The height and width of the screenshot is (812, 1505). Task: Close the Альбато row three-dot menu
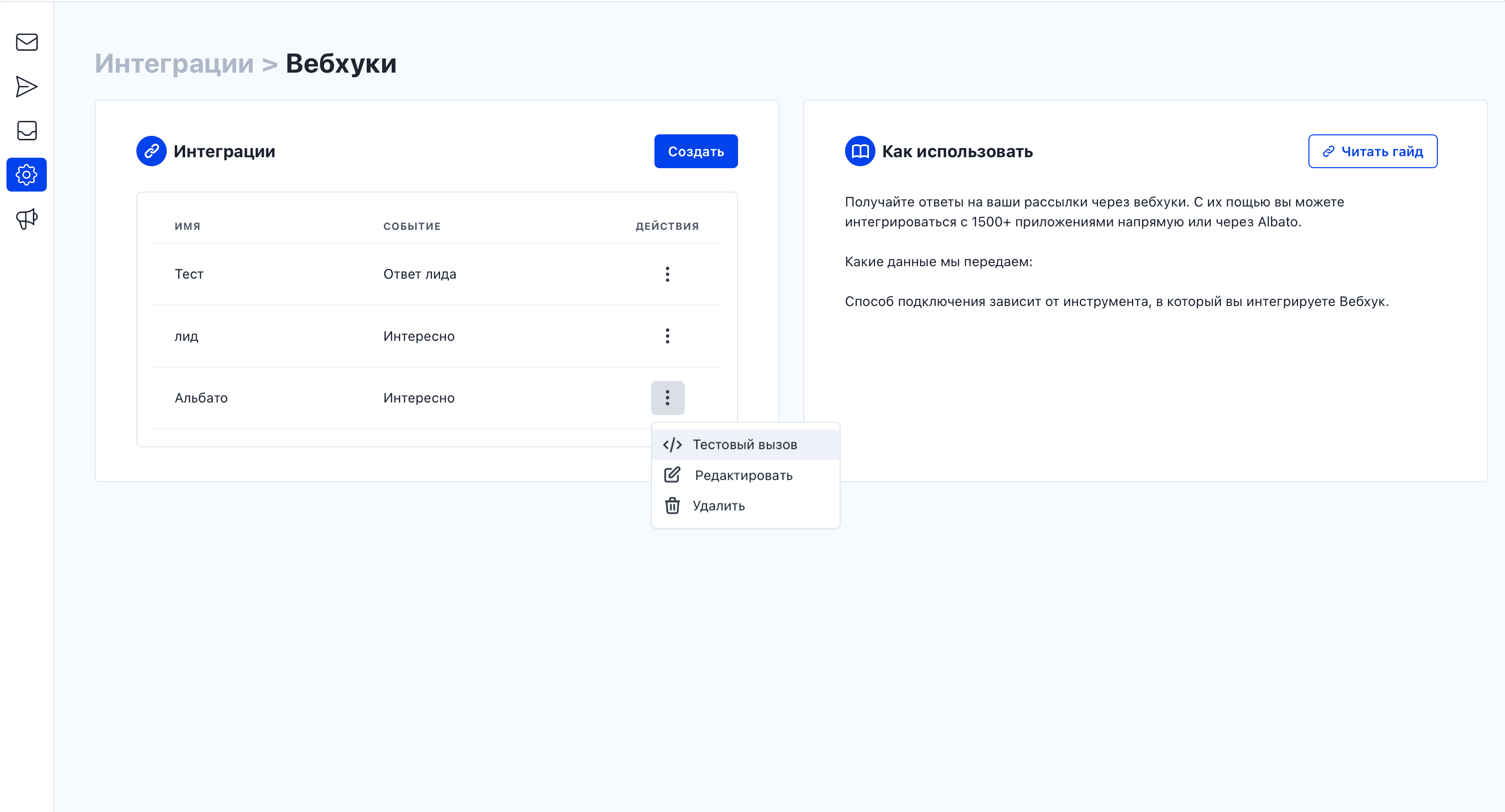[x=667, y=398]
